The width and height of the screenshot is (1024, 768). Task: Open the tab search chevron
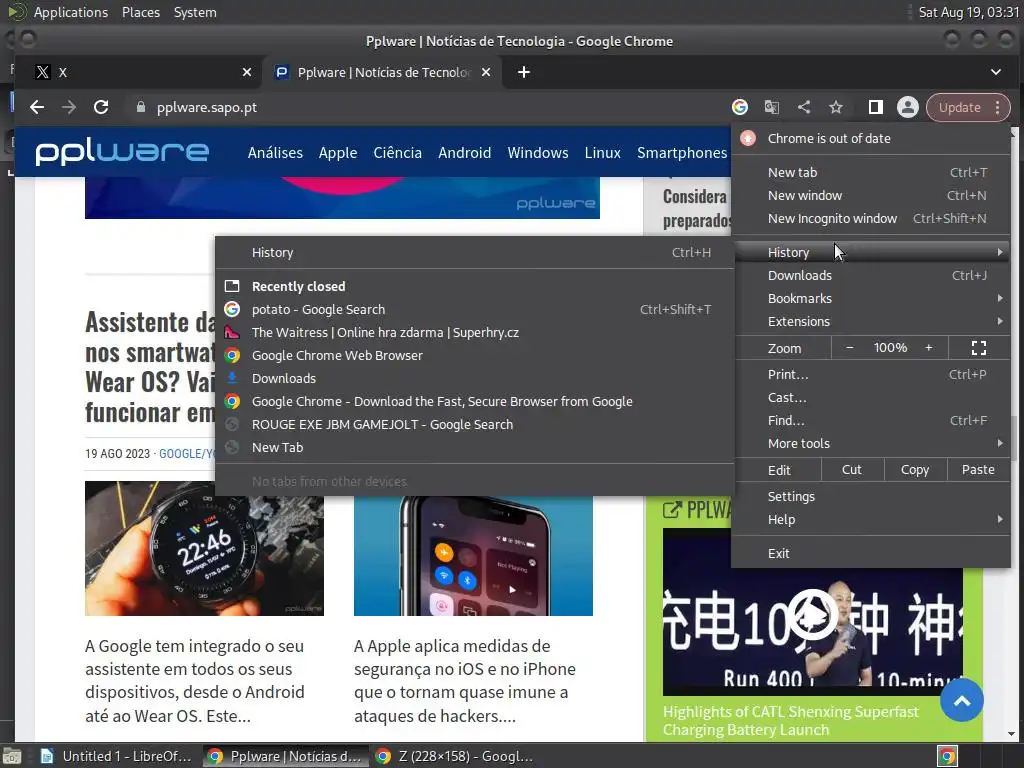(x=995, y=72)
